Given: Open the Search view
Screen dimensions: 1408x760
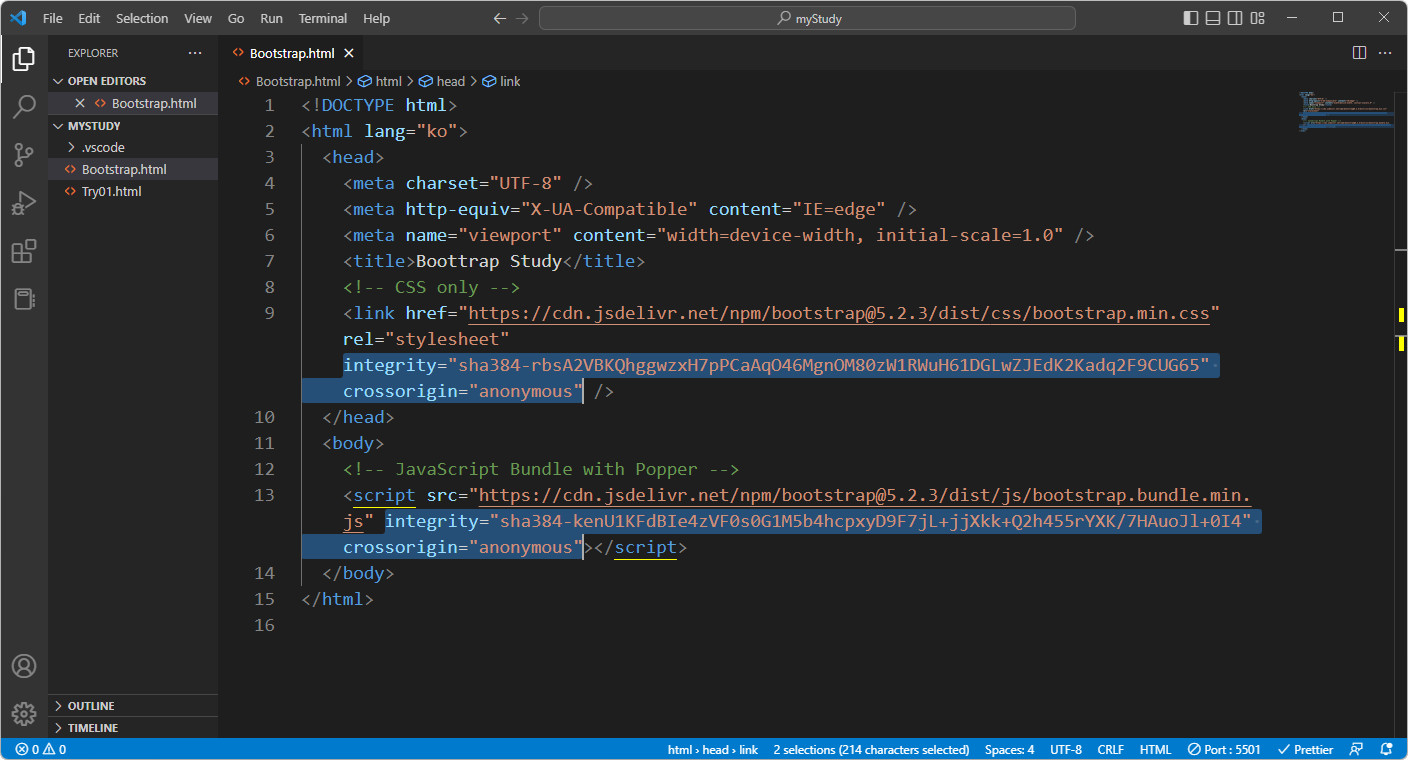Looking at the screenshot, I should click(24, 107).
